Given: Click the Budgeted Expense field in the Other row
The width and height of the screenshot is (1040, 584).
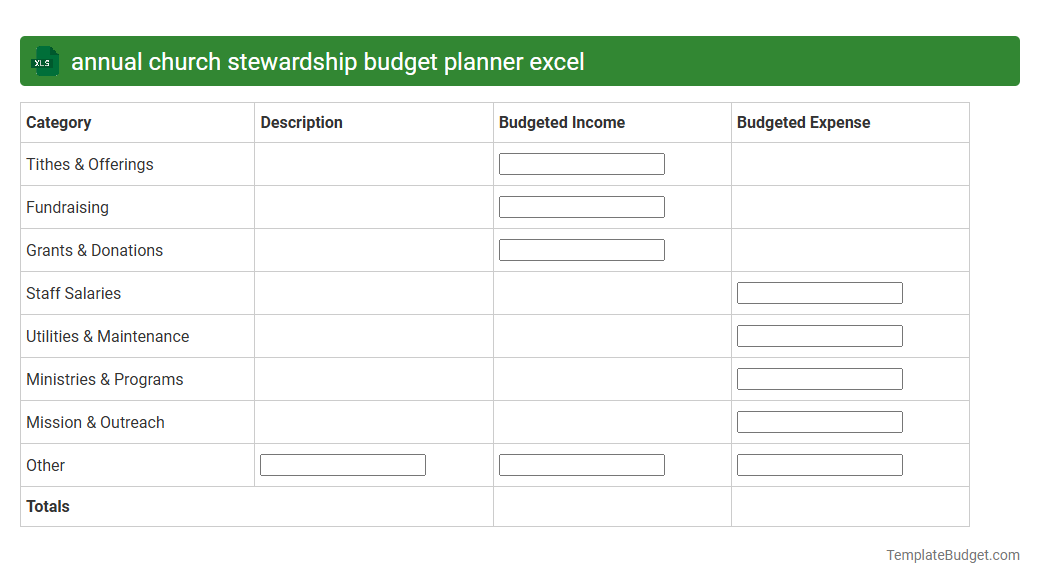Looking at the screenshot, I should pyautogui.click(x=819, y=464).
